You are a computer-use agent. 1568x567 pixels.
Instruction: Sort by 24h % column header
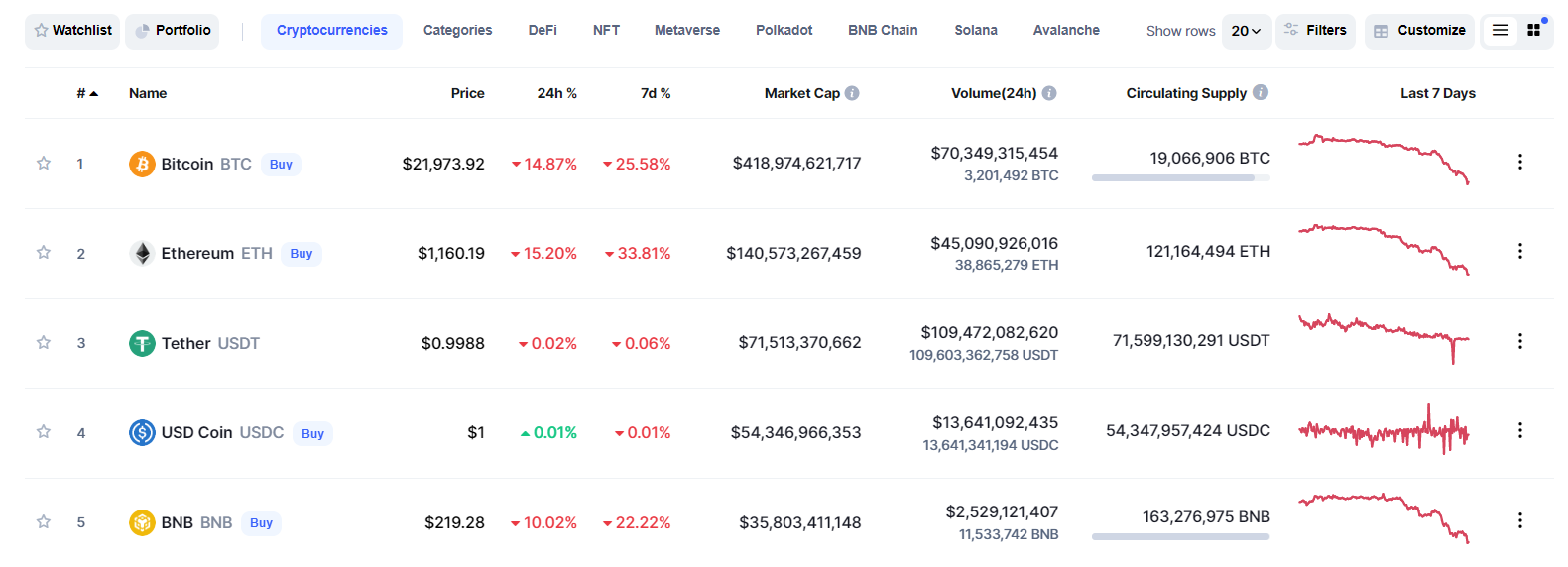coord(556,93)
